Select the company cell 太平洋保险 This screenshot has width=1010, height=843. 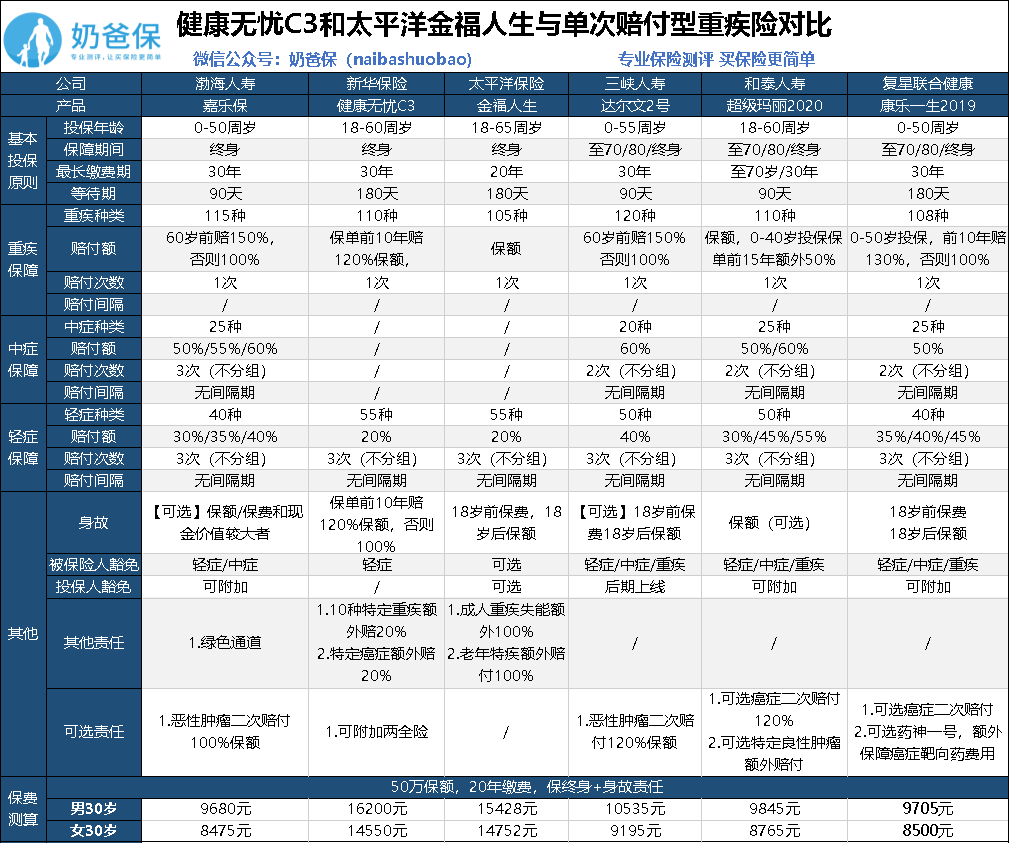tap(506, 84)
